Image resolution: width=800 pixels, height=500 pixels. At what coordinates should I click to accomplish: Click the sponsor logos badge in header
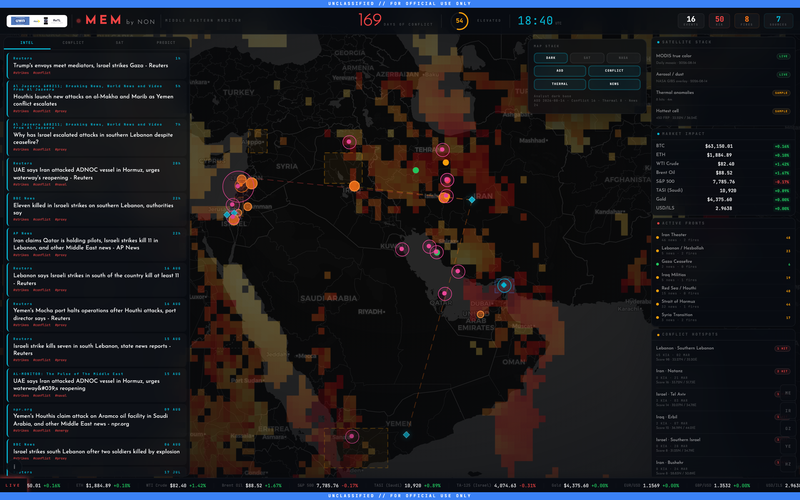coord(37,21)
